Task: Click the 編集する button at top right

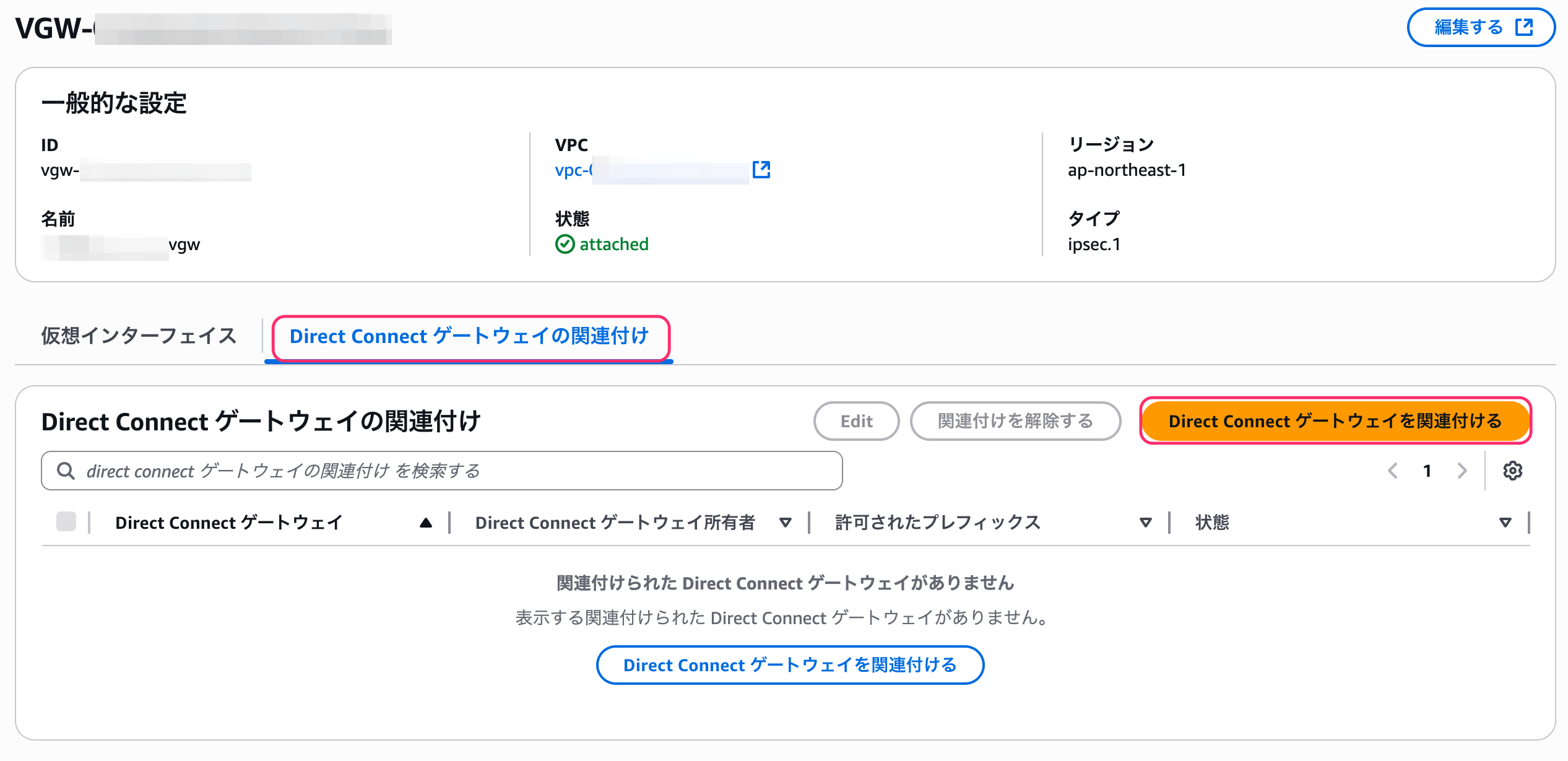Action: point(1481,27)
